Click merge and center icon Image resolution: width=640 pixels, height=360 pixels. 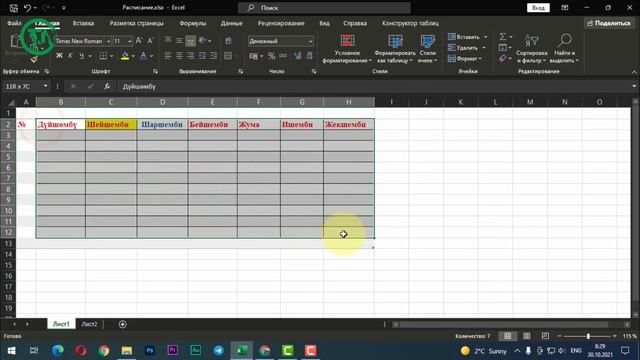228,56
